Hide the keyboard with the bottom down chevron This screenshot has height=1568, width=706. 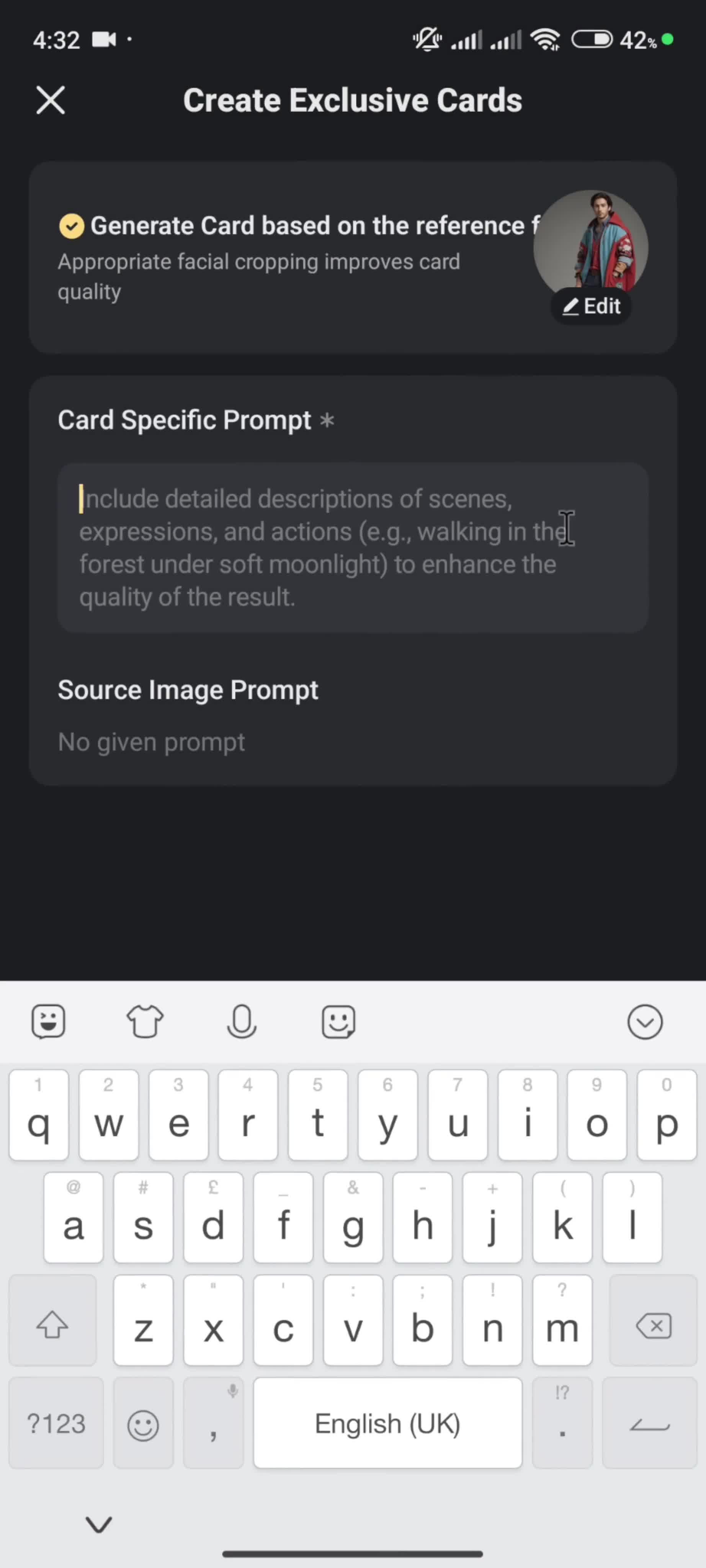99,1524
